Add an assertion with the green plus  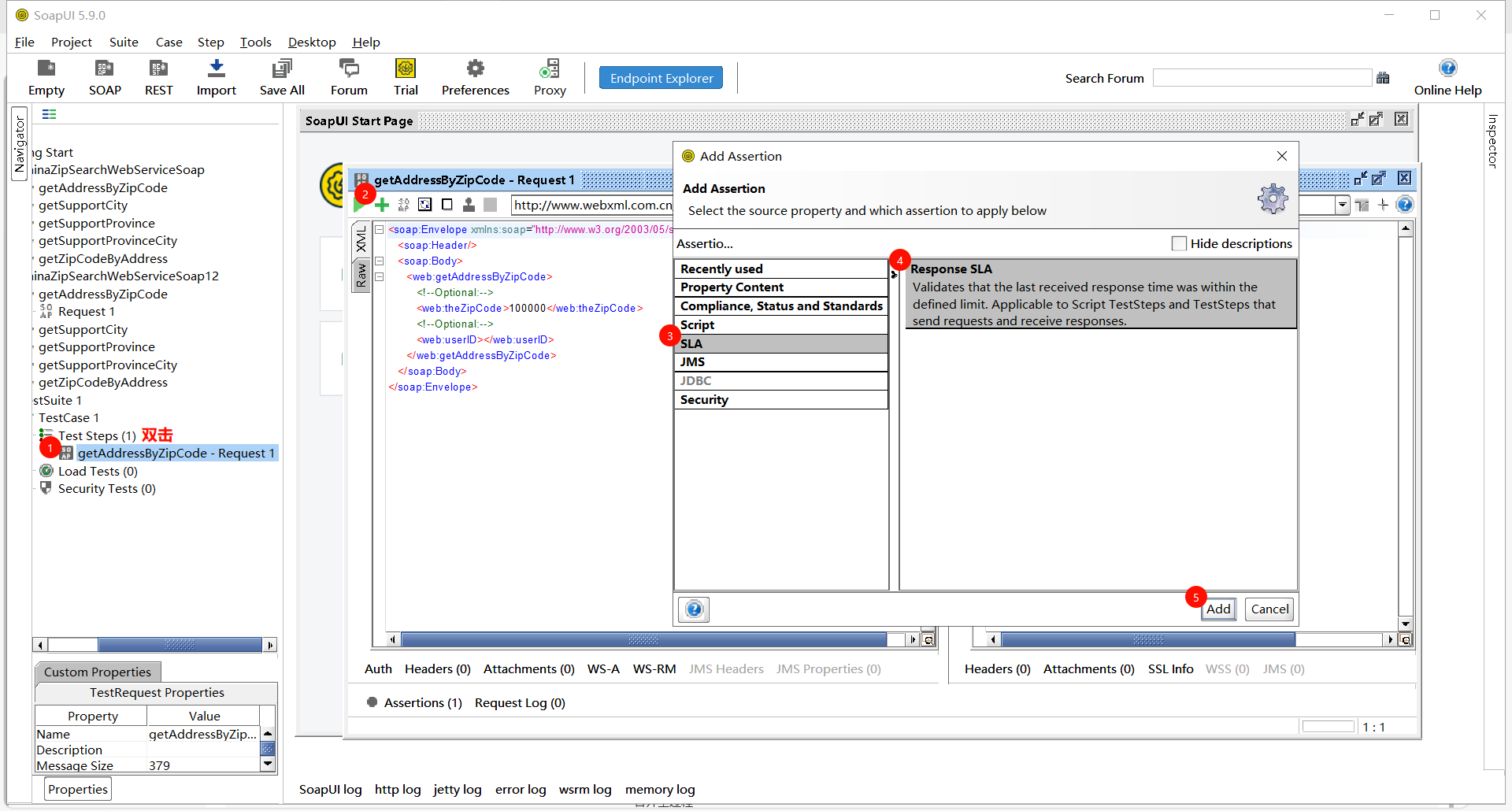coord(382,205)
